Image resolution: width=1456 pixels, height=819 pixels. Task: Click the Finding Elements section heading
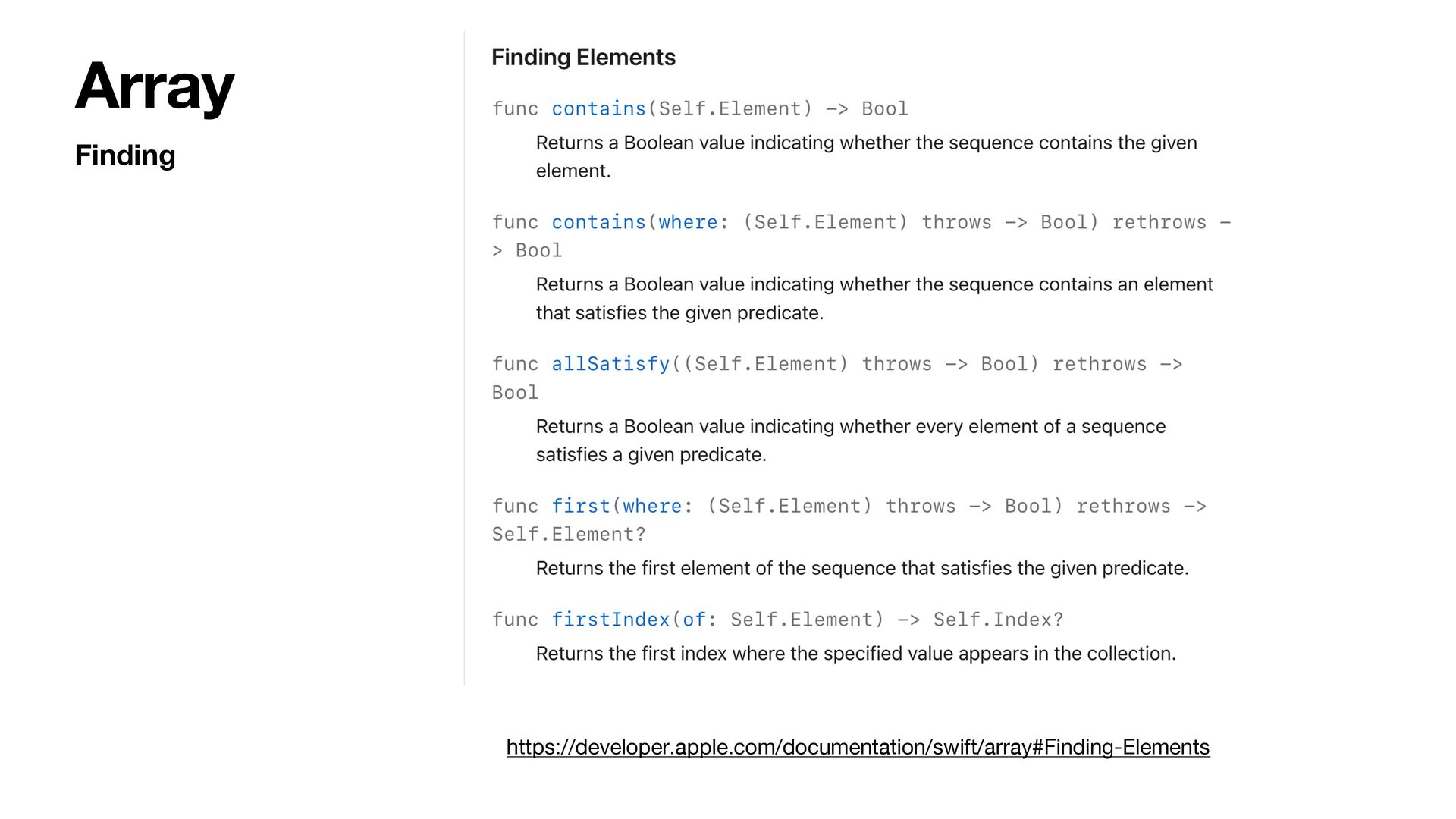point(583,58)
